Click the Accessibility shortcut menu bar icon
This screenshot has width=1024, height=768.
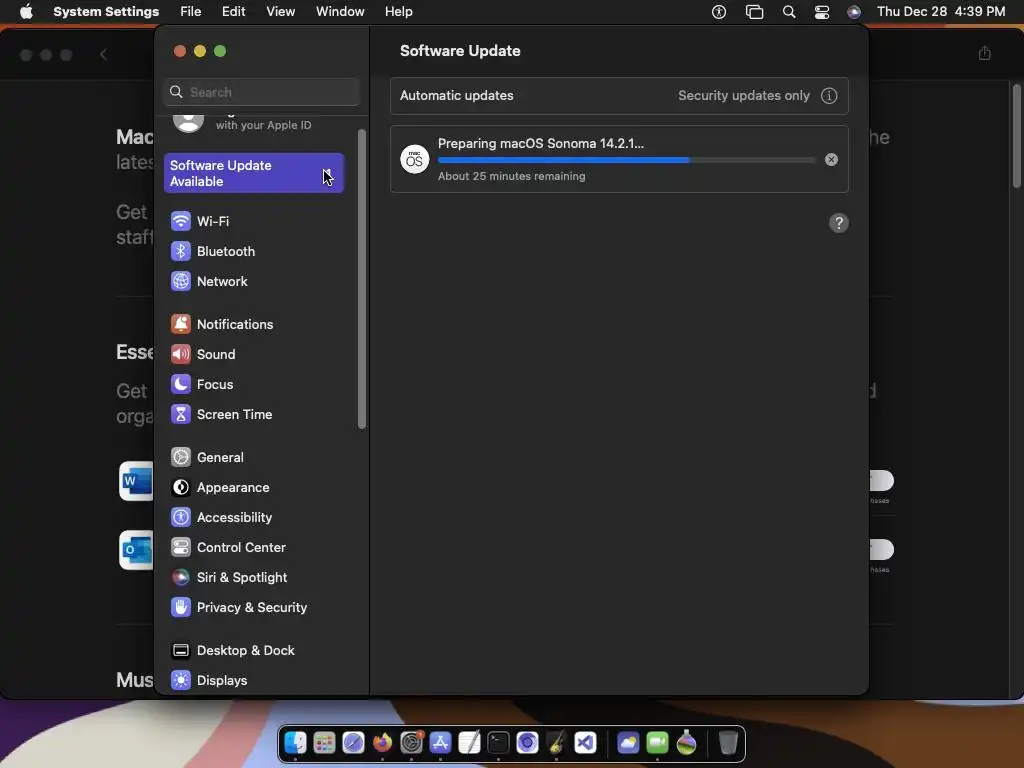pyautogui.click(x=719, y=12)
